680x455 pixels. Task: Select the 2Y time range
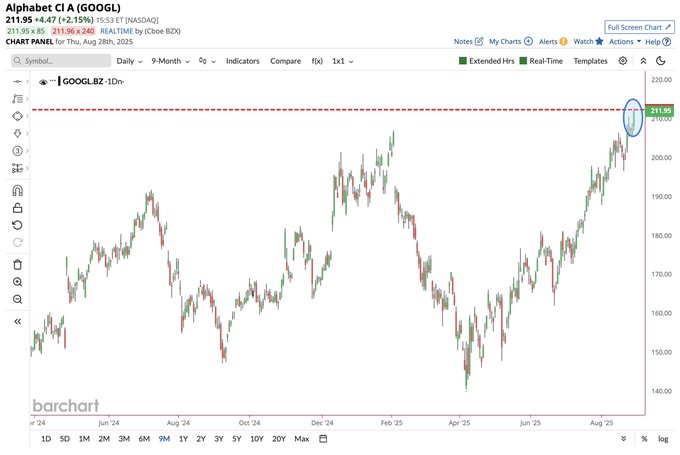click(x=201, y=439)
